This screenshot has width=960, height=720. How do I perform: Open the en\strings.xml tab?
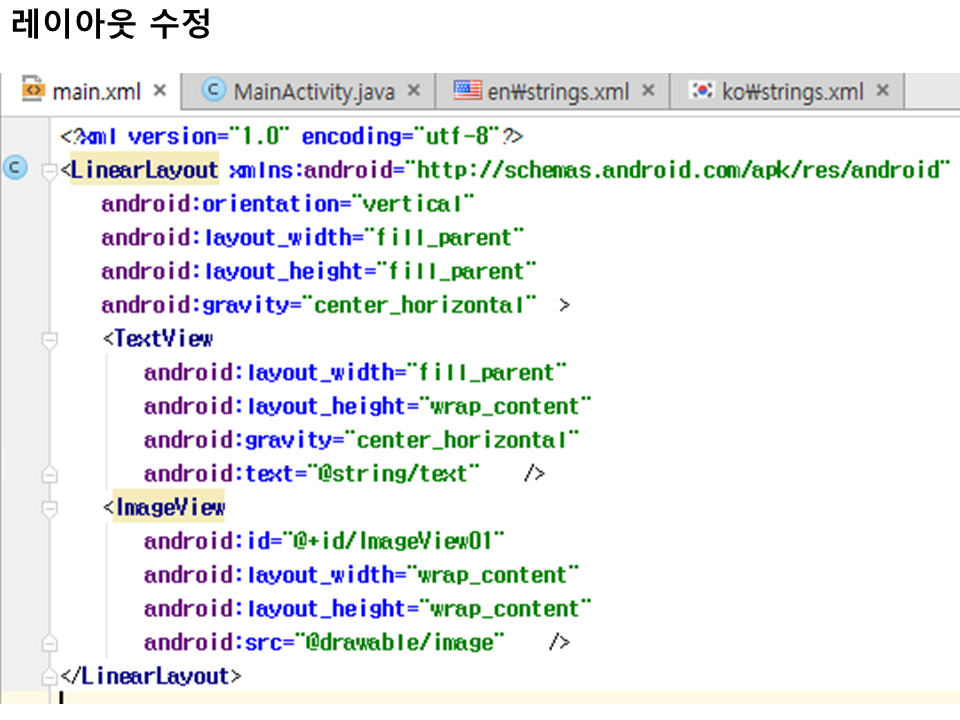click(558, 92)
